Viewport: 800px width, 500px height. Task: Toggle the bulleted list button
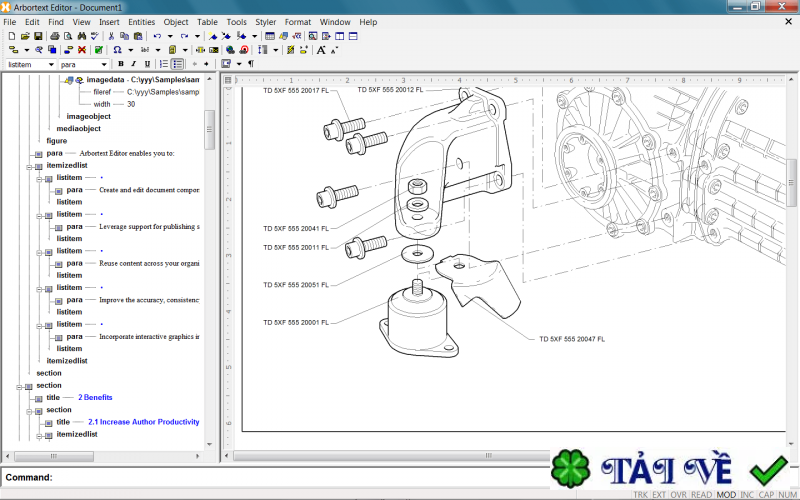[x=177, y=64]
